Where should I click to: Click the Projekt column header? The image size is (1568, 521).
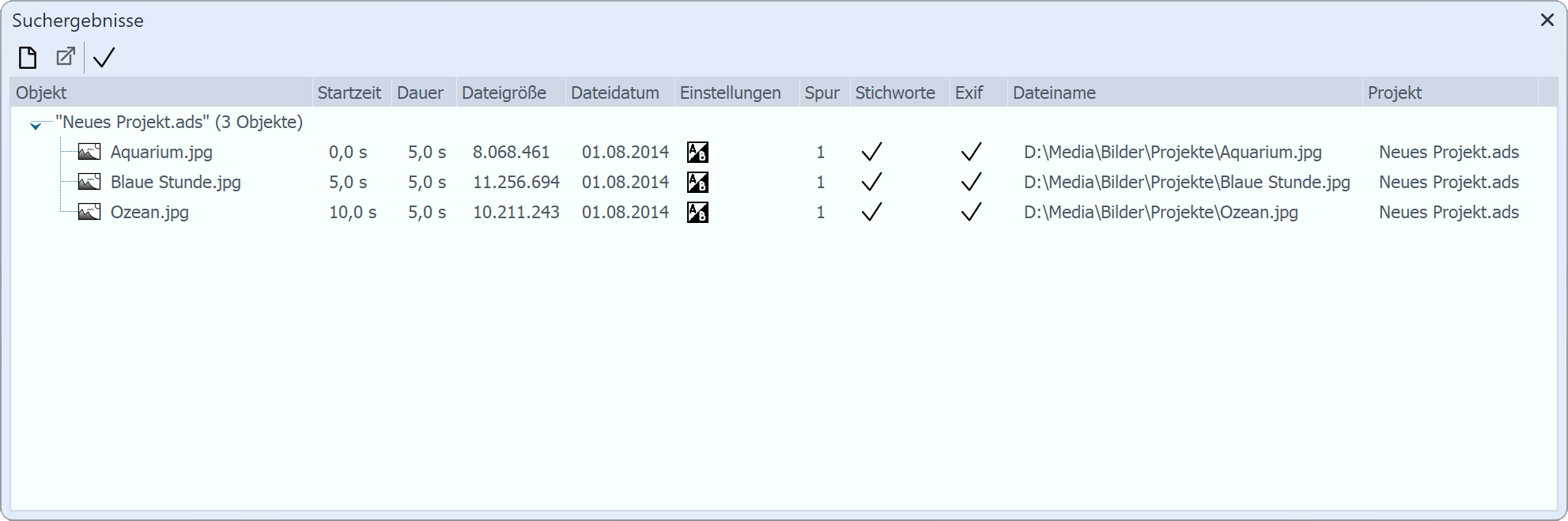click(1394, 92)
